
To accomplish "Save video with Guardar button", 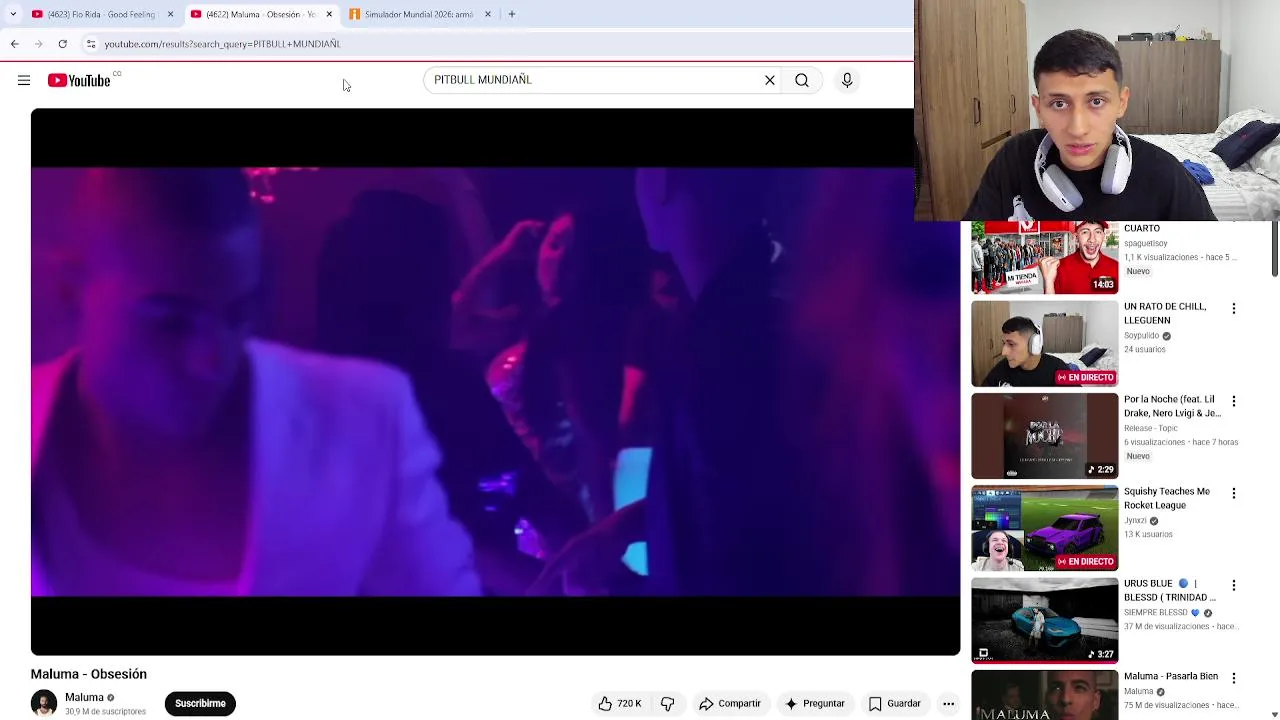I will tap(894, 704).
